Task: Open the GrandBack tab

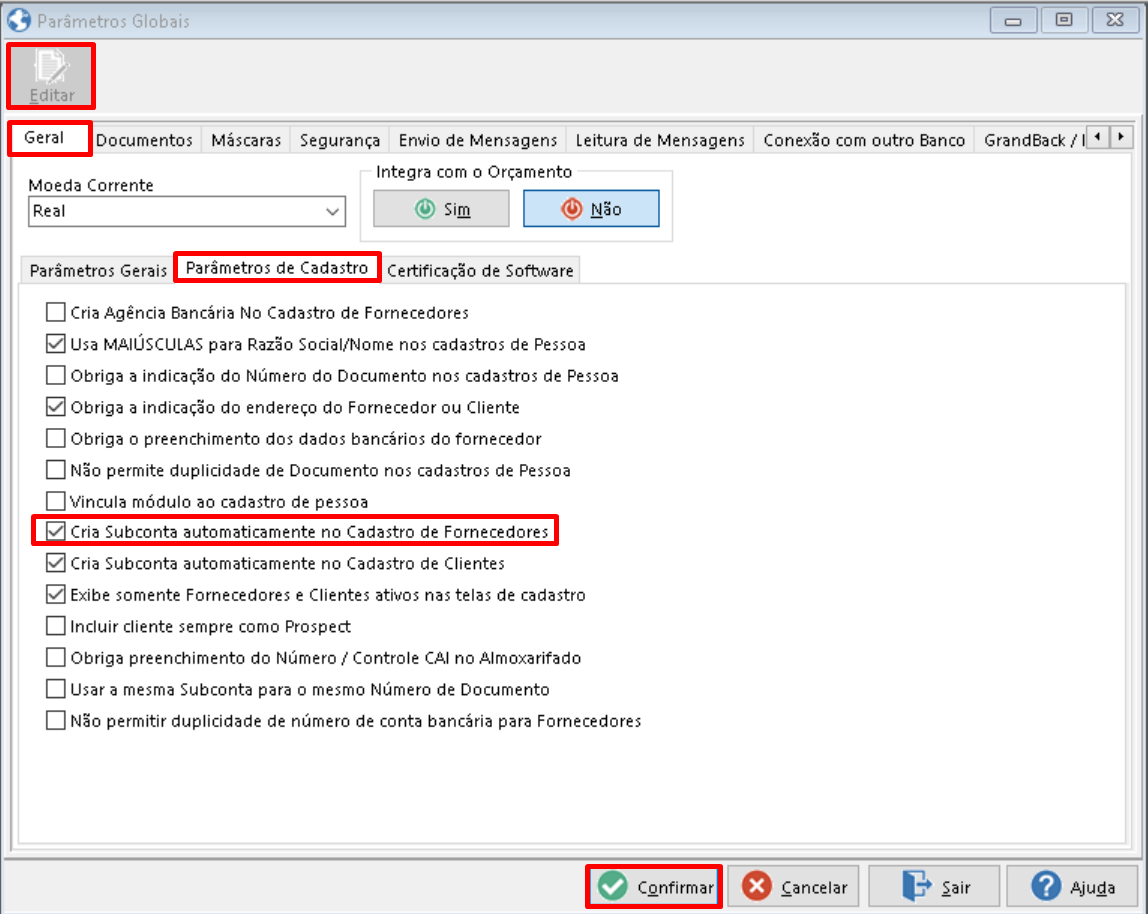Action: click(1032, 140)
